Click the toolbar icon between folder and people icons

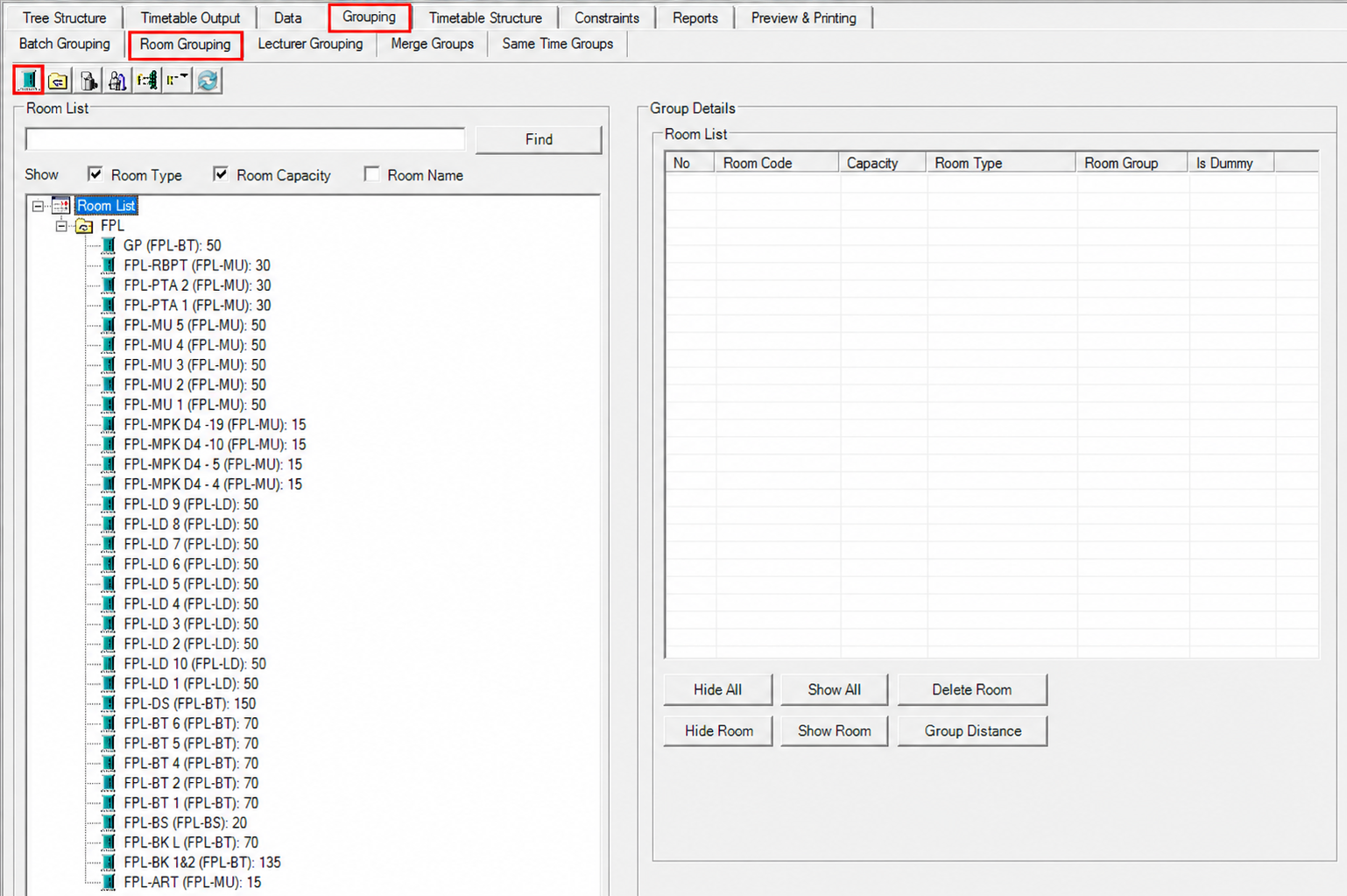[88, 81]
